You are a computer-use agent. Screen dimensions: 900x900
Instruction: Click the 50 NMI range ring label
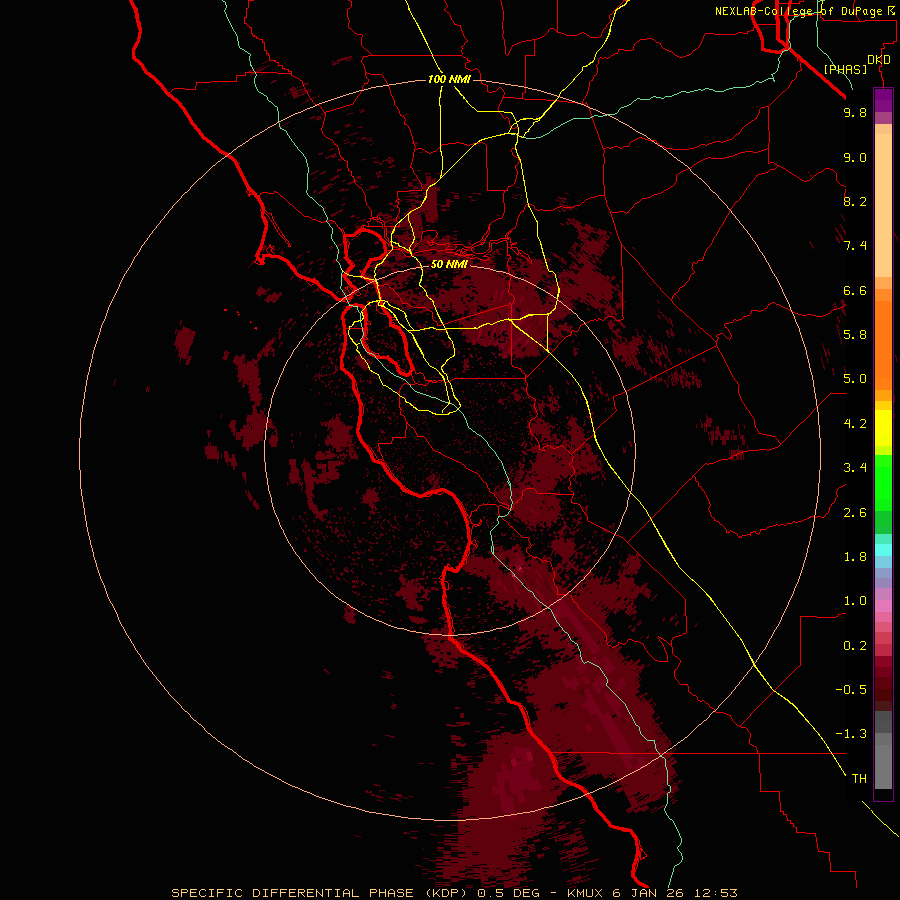coord(449,264)
